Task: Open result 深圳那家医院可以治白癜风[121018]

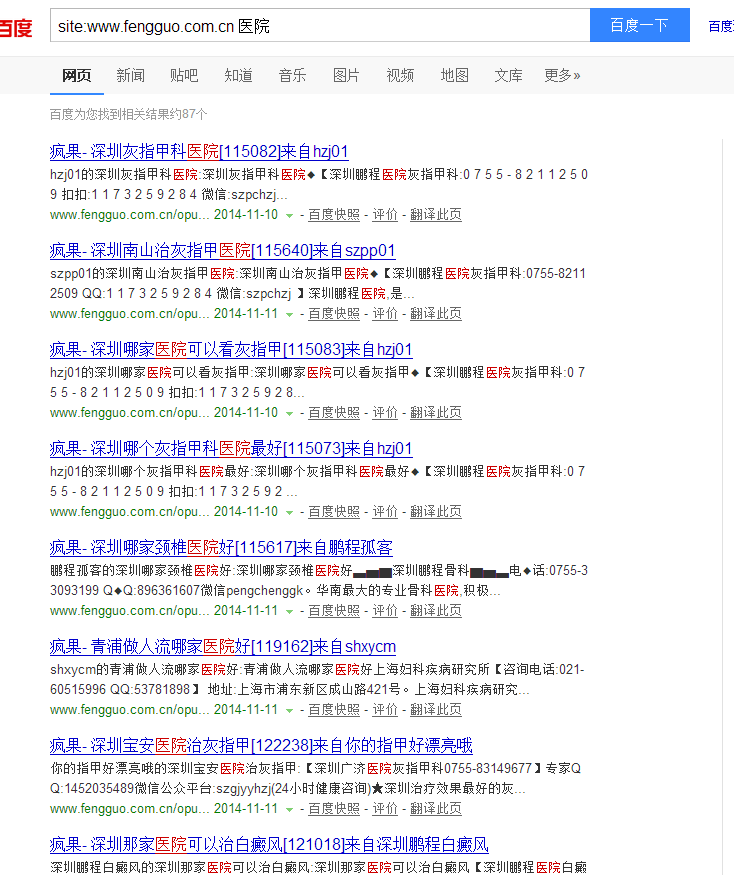Action: (269, 844)
